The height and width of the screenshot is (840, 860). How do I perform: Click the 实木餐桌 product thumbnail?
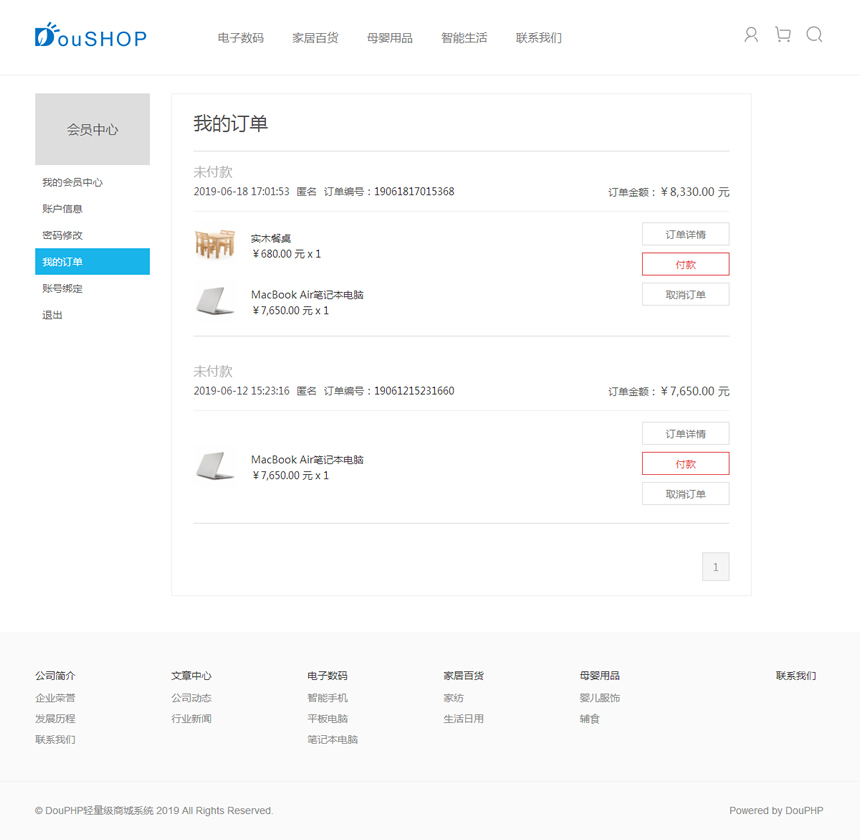[x=215, y=244]
